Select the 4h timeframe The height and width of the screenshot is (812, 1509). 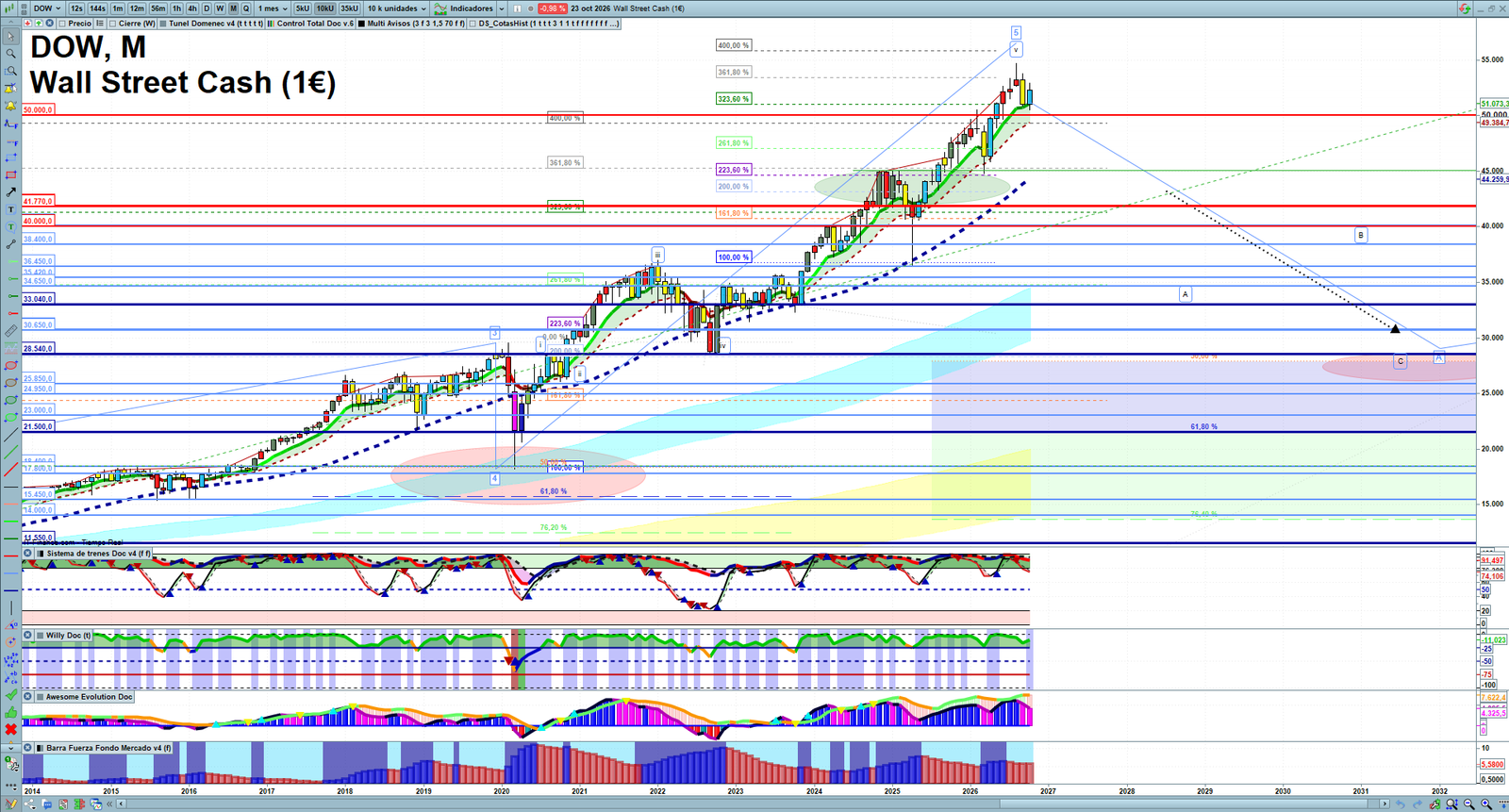coord(192,8)
